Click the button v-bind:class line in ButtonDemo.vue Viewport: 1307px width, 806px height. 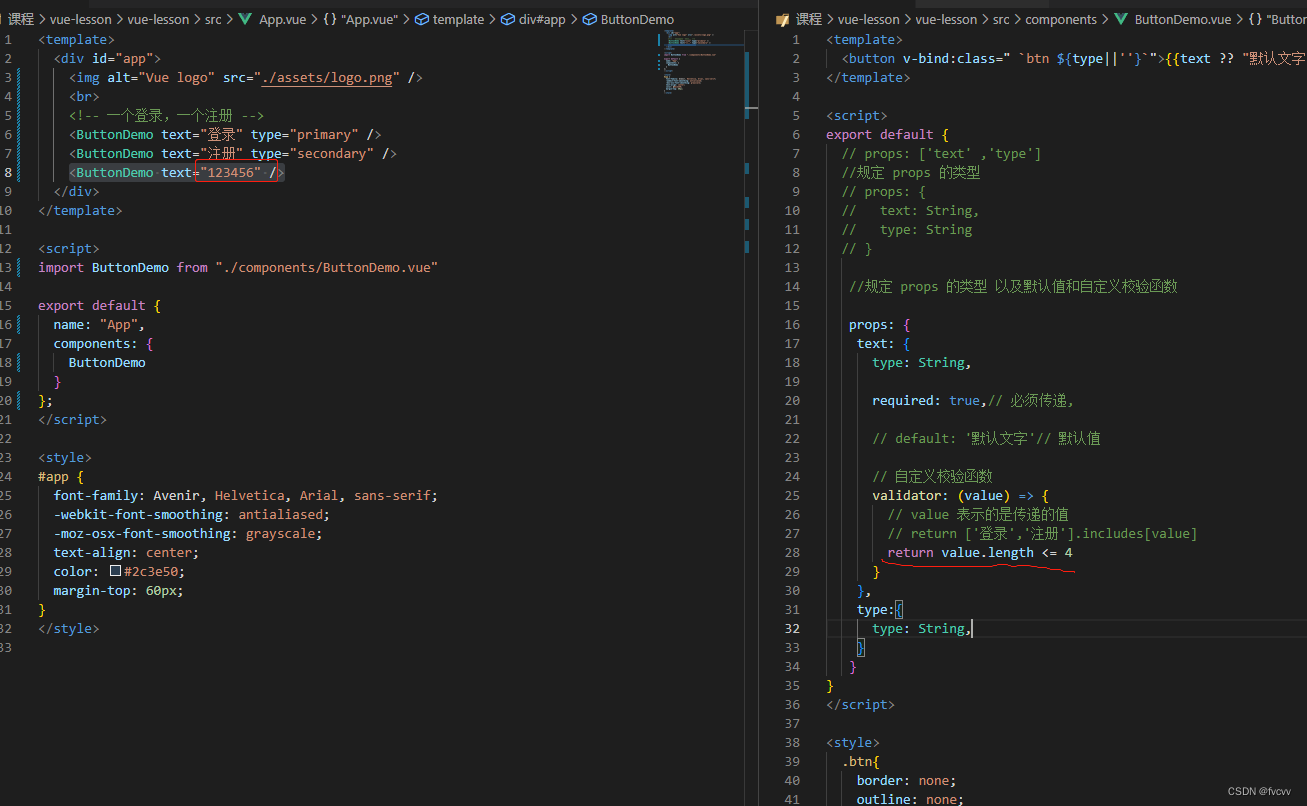1074,58
